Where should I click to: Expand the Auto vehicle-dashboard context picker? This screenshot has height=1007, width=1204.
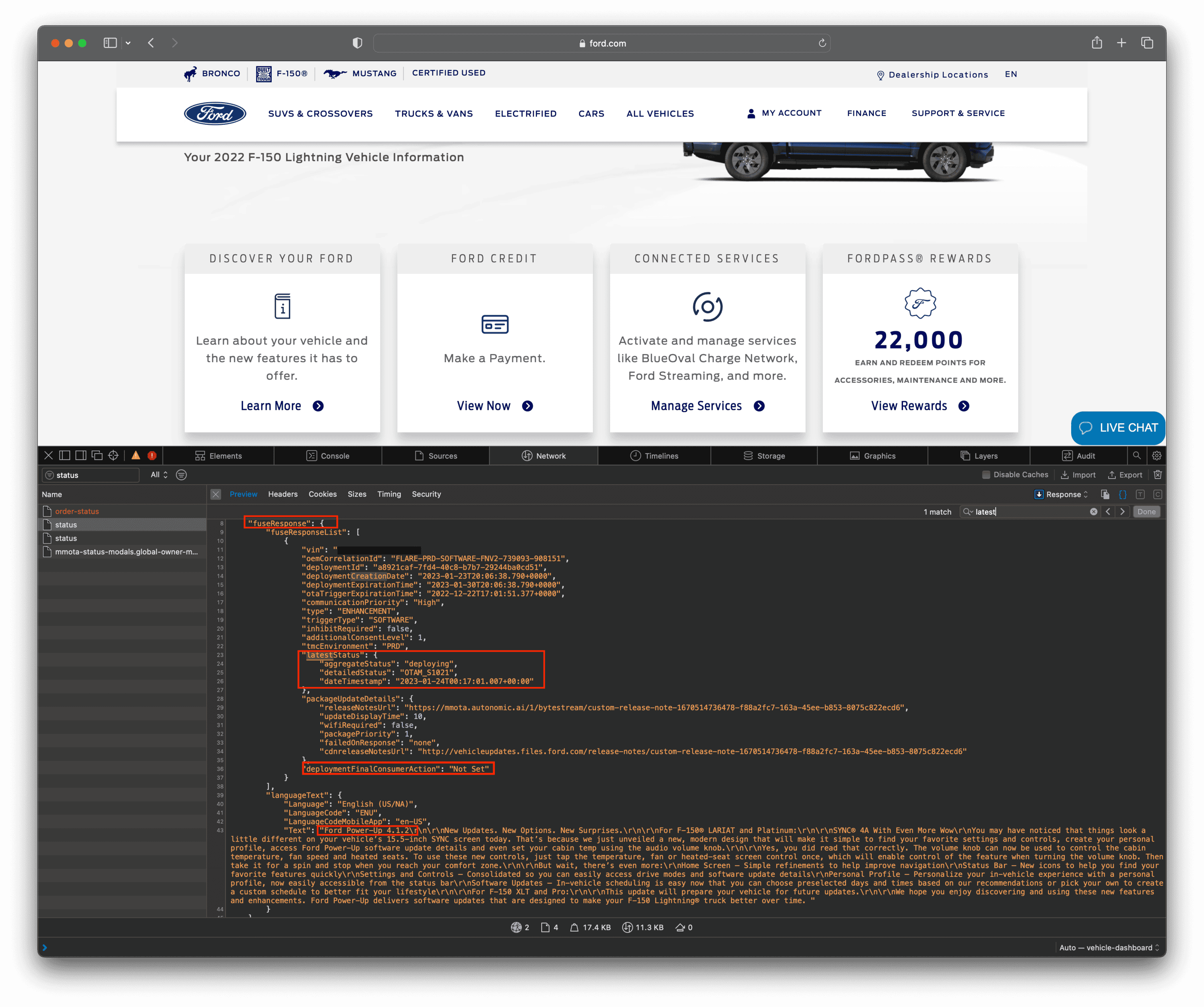[1109, 947]
